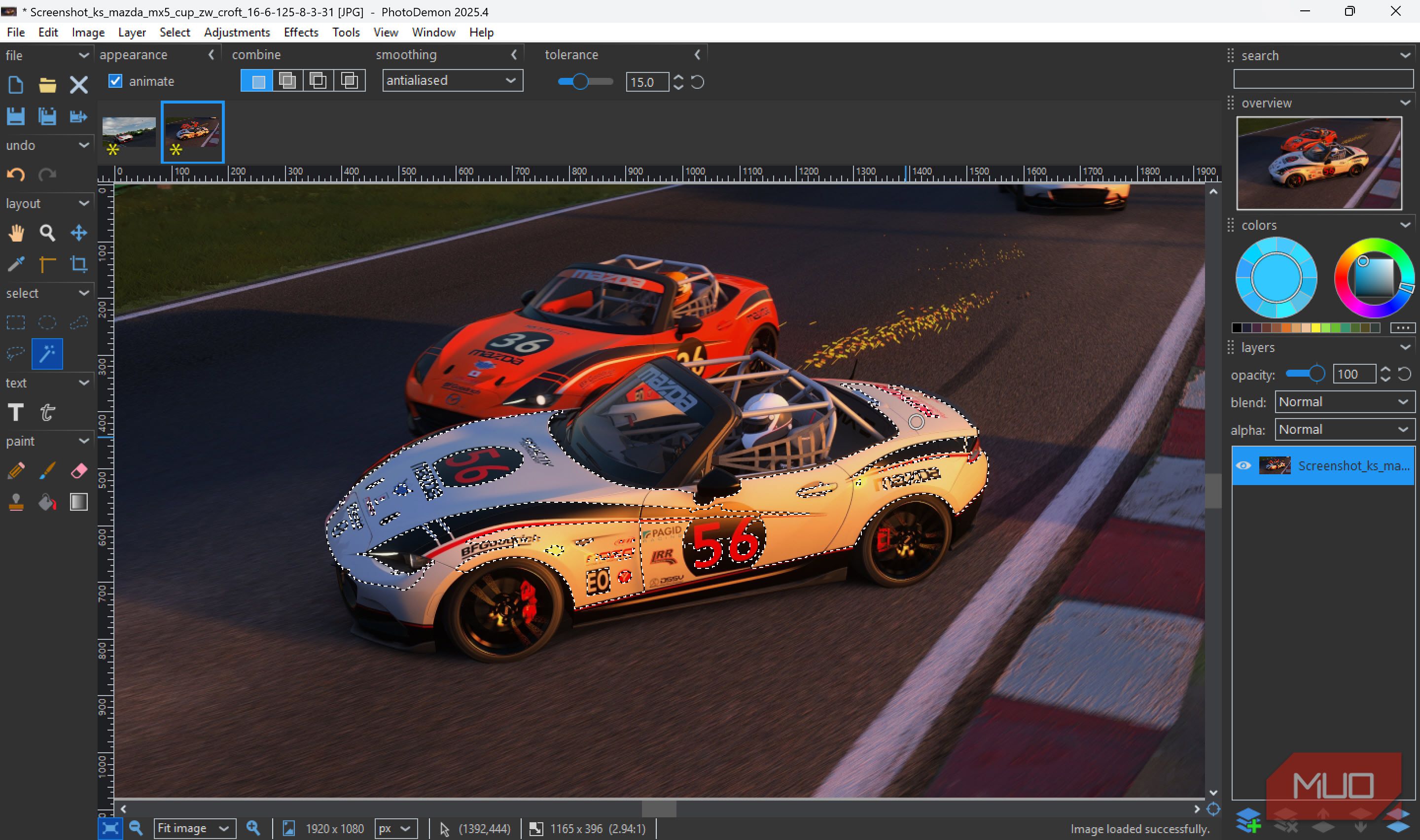Viewport: 1420px width, 840px height.
Task: Select the basic Text tool
Action: pos(16,412)
